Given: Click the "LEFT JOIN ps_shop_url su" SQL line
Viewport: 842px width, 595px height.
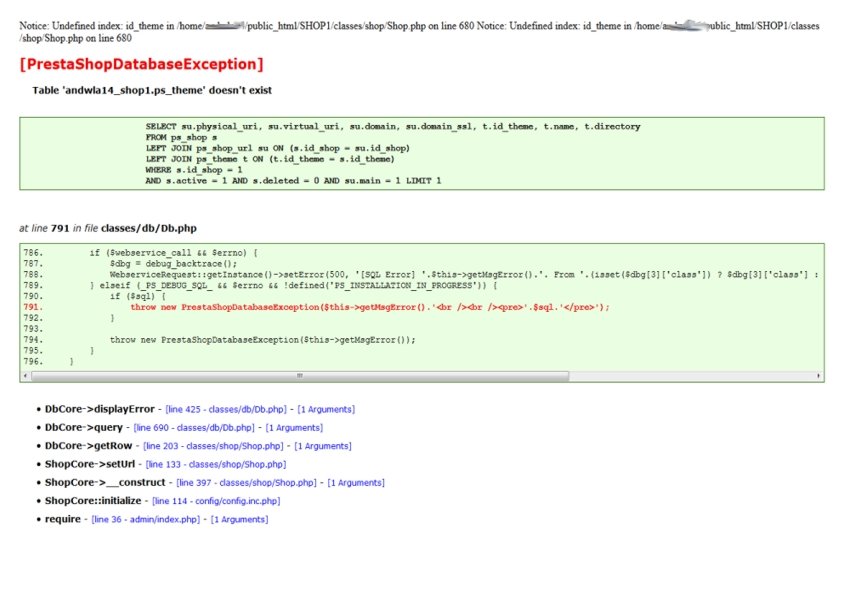Looking at the screenshot, I should [x=278, y=148].
